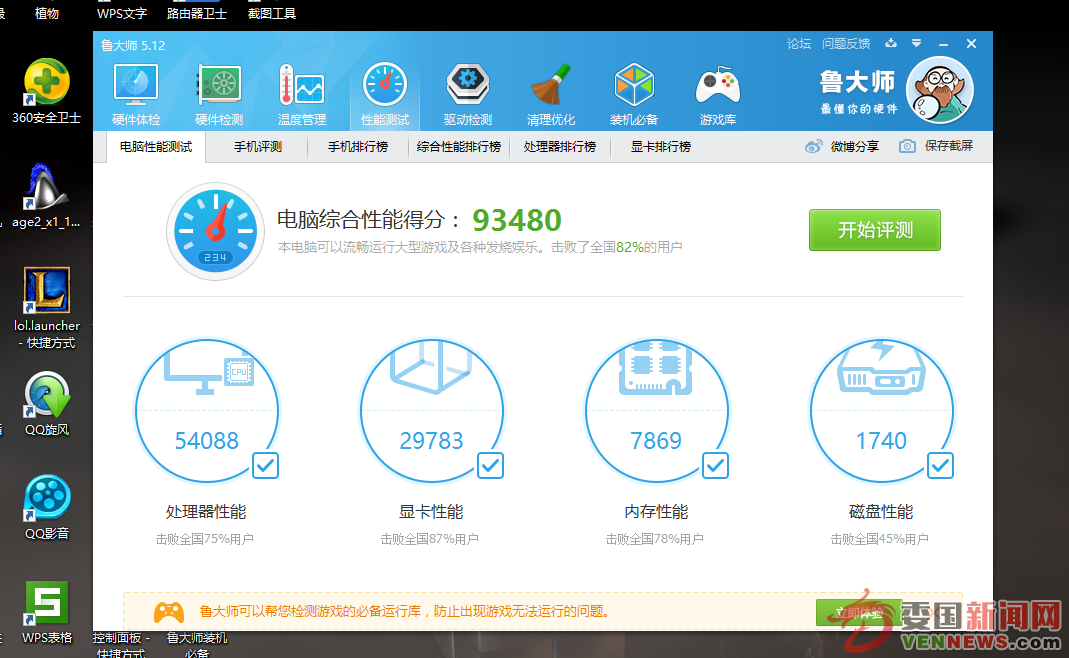Click the processor score circle 54088
The width and height of the screenshot is (1069, 658).
click(207, 411)
